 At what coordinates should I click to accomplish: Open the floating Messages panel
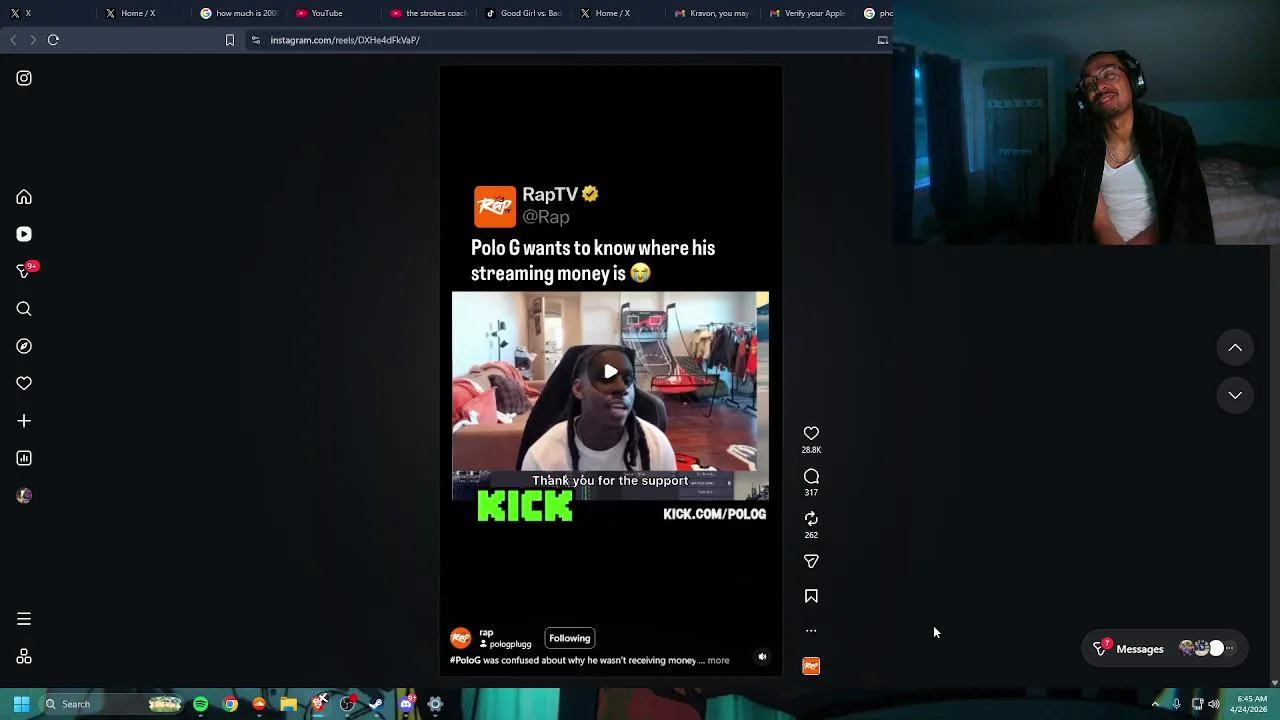click(x=1165, y=649)
